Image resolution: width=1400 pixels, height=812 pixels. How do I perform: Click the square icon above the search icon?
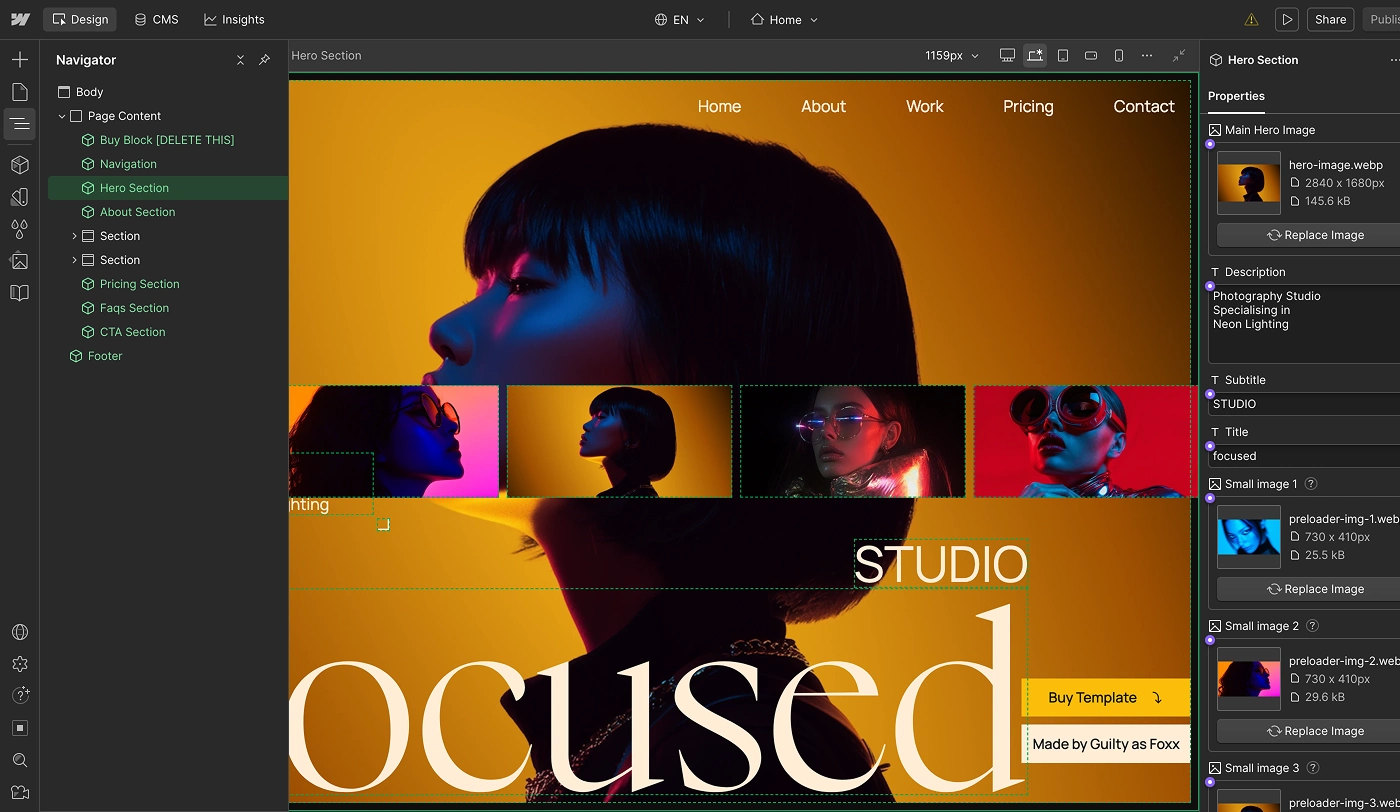tap(20, 728)
